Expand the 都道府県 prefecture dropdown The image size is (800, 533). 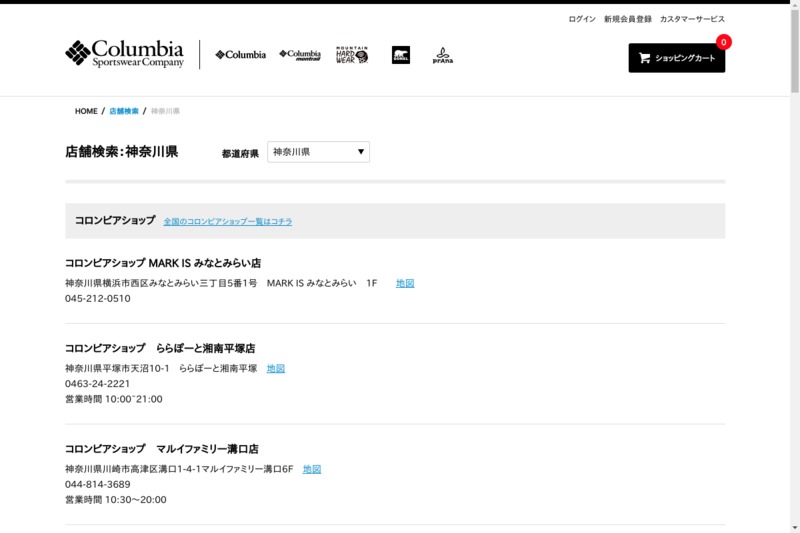click(x=318, y=152)
